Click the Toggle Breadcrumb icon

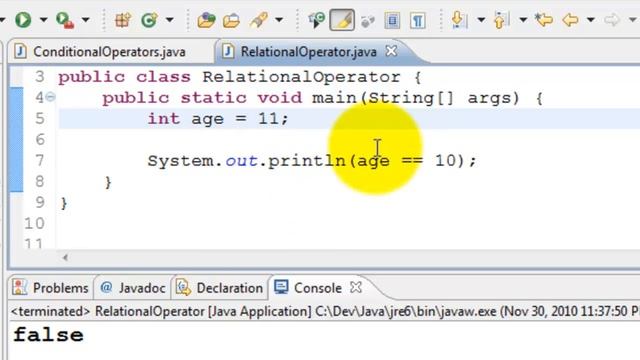(316, 20)
